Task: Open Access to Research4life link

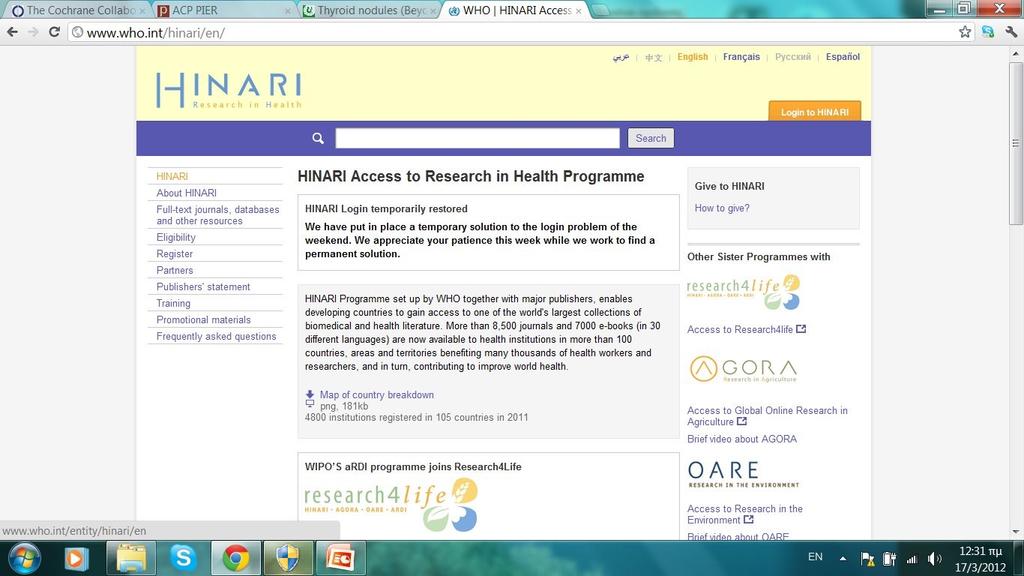Action: point(740,329)
